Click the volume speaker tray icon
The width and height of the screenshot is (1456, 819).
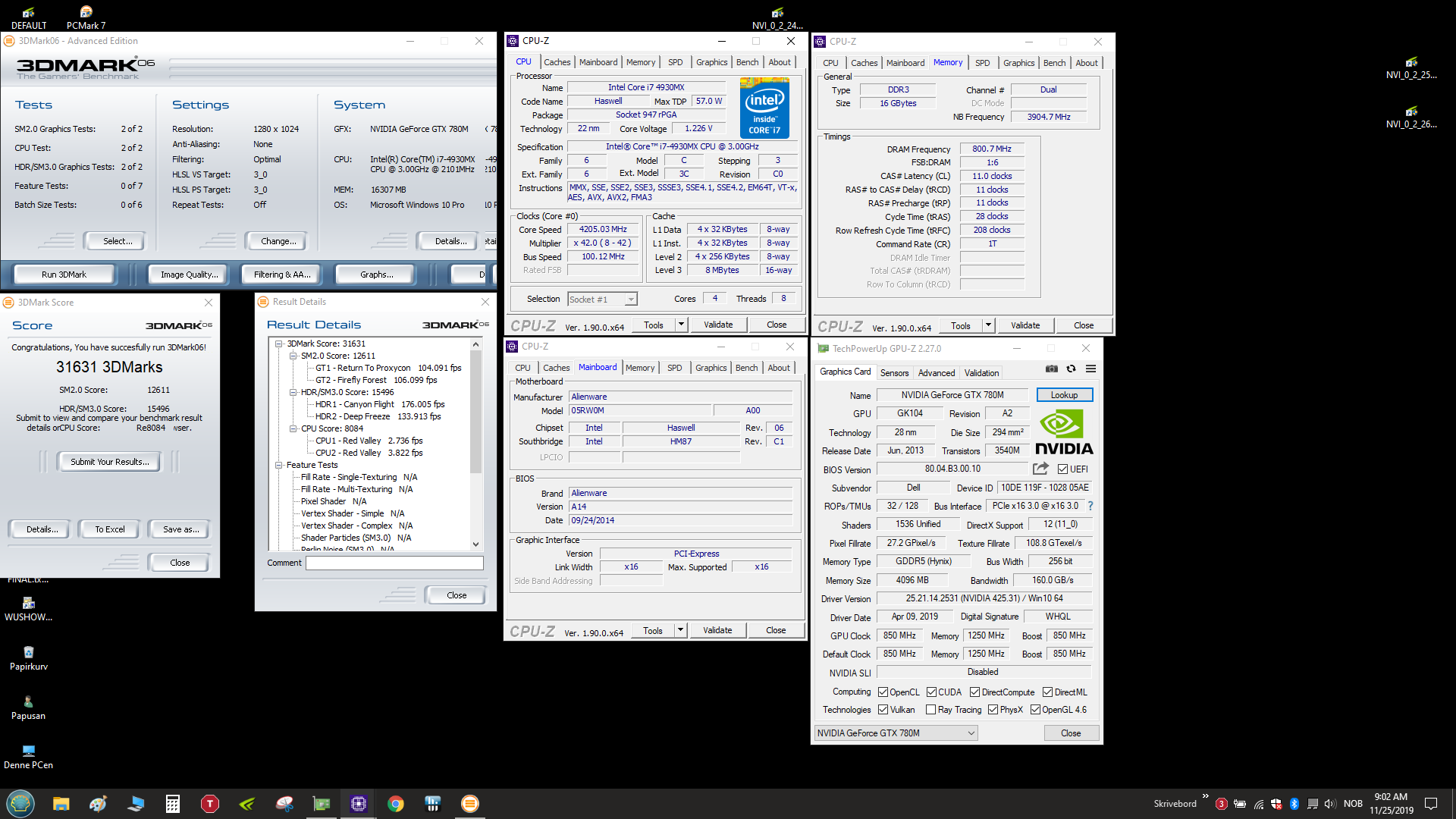(x=1330, y=804)
